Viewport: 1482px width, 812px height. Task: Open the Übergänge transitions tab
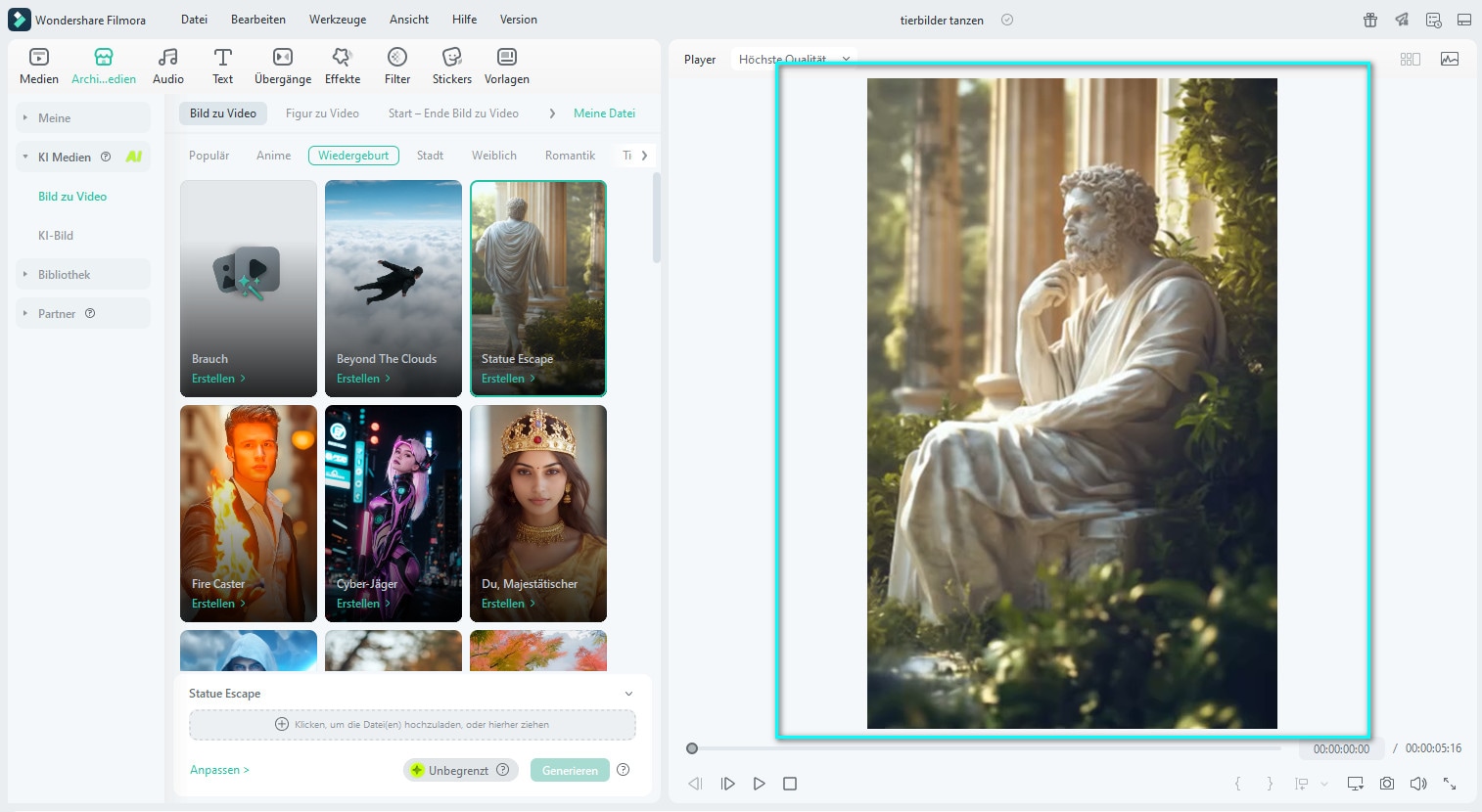(x=283, y=67)
